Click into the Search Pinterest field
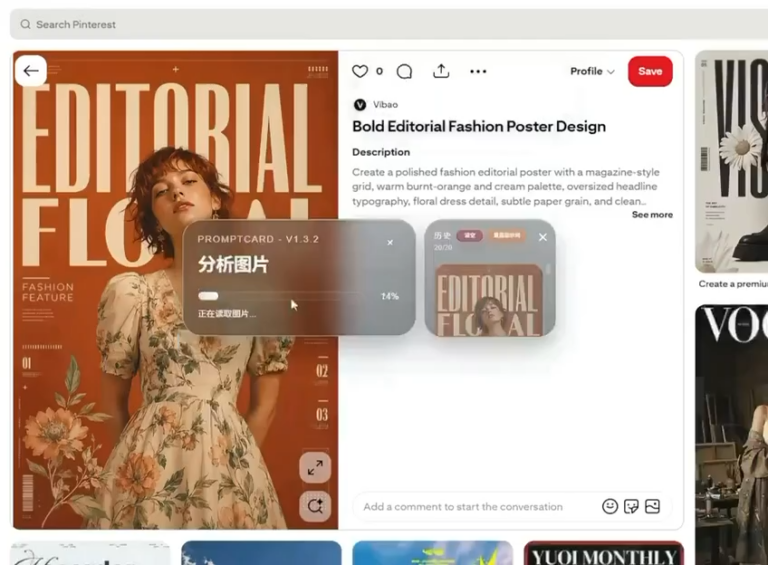 click(x=389, y=24)
